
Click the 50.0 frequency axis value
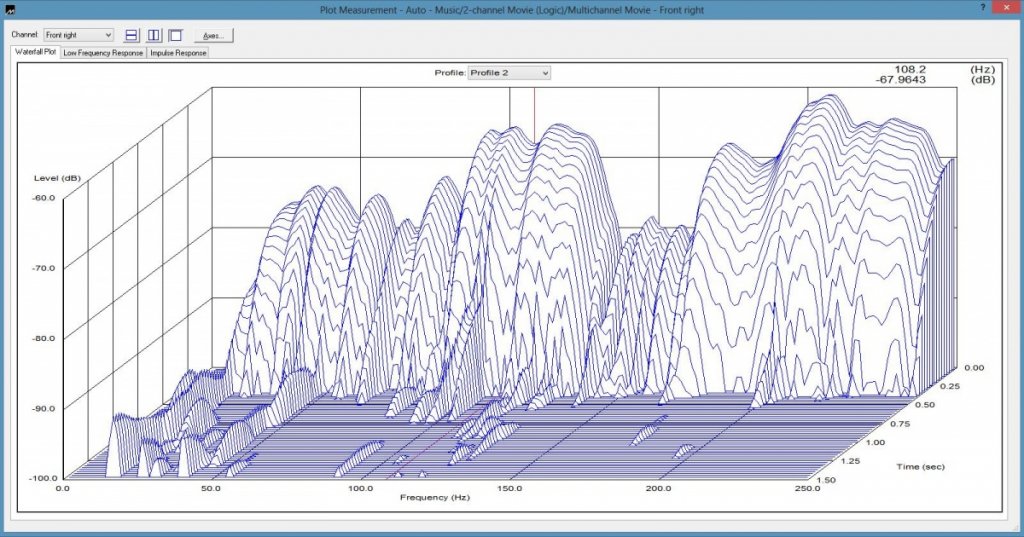(211, 488)
